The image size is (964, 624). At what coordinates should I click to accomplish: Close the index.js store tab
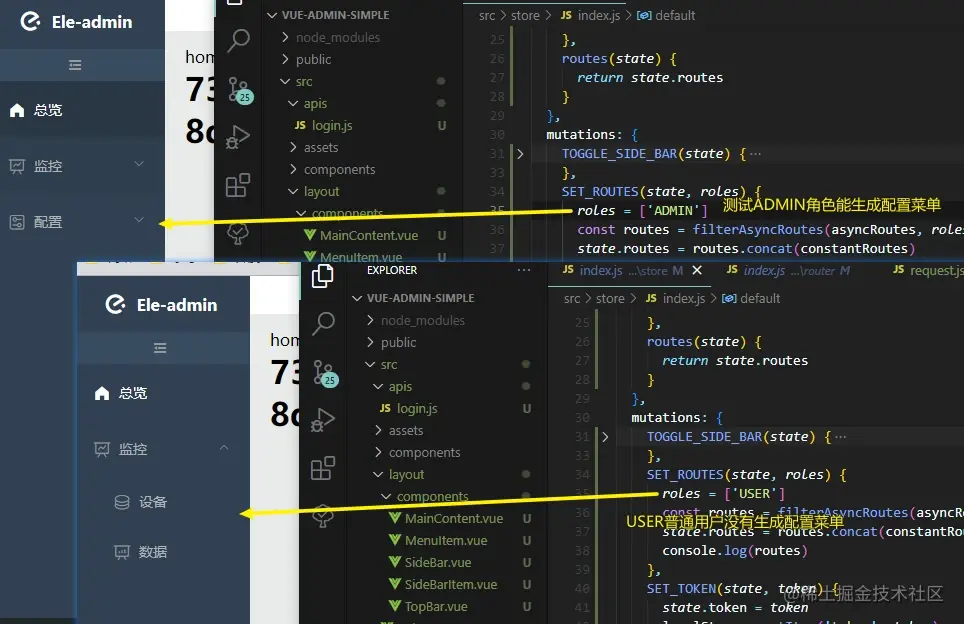[x=697, y=270]
